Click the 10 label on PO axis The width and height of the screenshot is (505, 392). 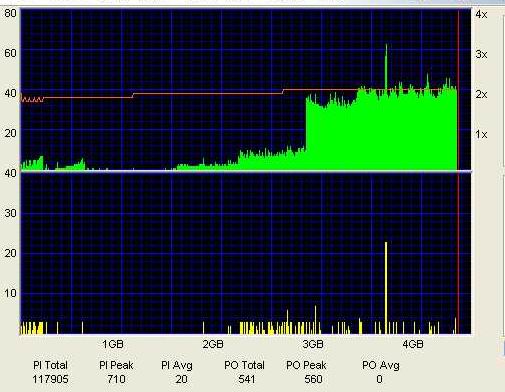(10, 293)
